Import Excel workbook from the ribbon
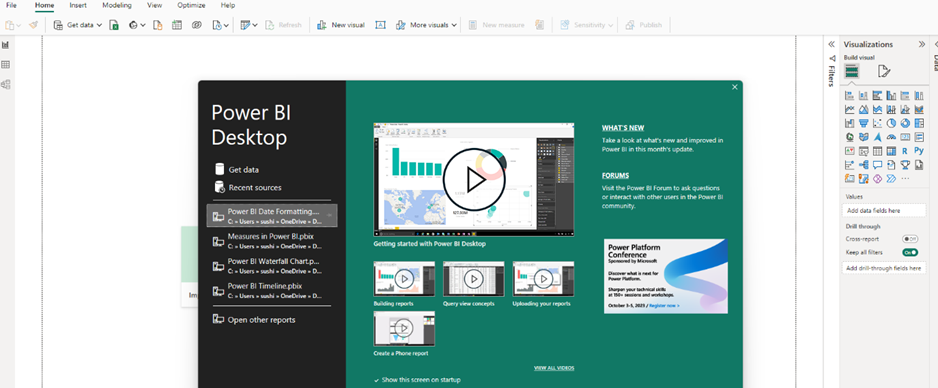938x388 pixels. click(x=114, y=25)
